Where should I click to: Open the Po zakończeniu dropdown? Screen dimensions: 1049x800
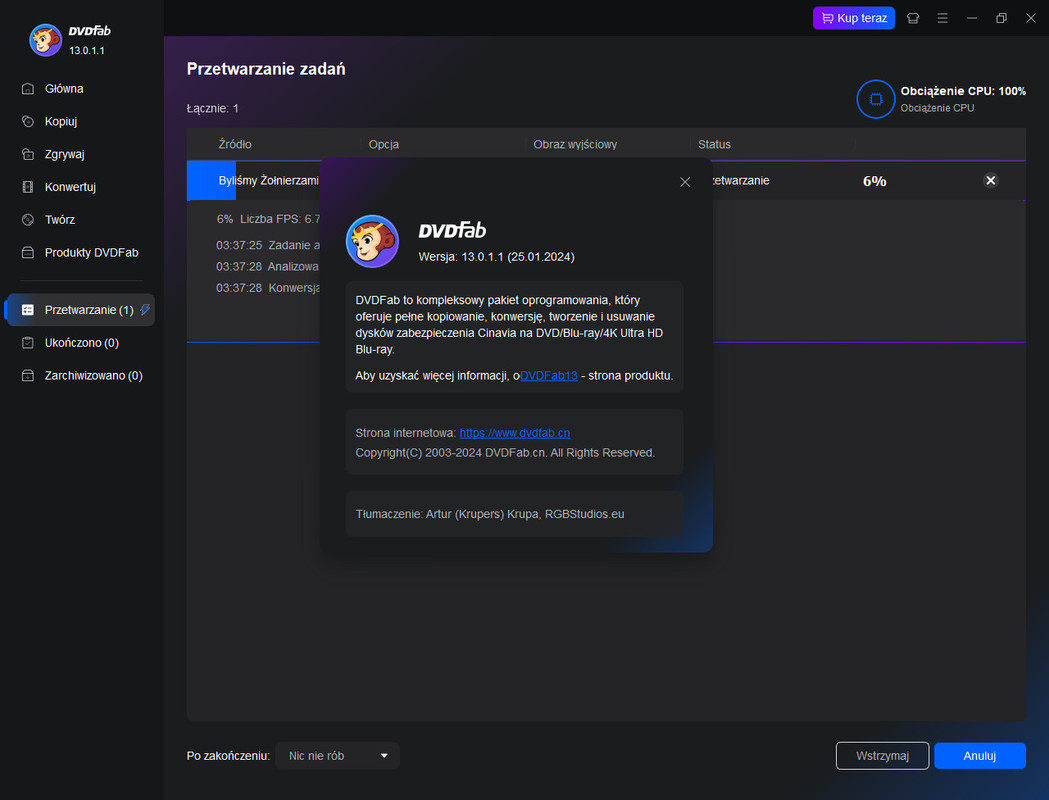pyautogui.click(x=337, y=756)
